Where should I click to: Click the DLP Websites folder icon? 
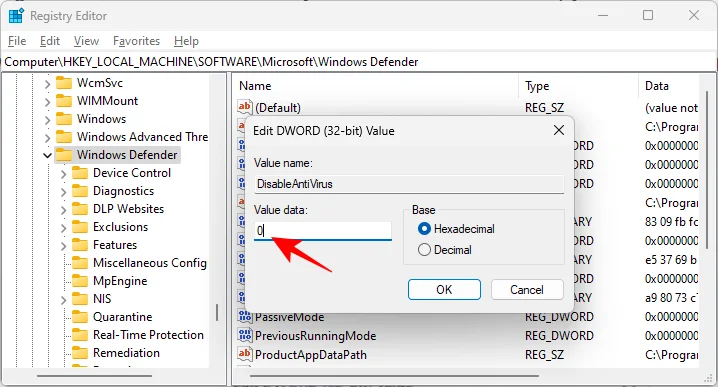80,209
